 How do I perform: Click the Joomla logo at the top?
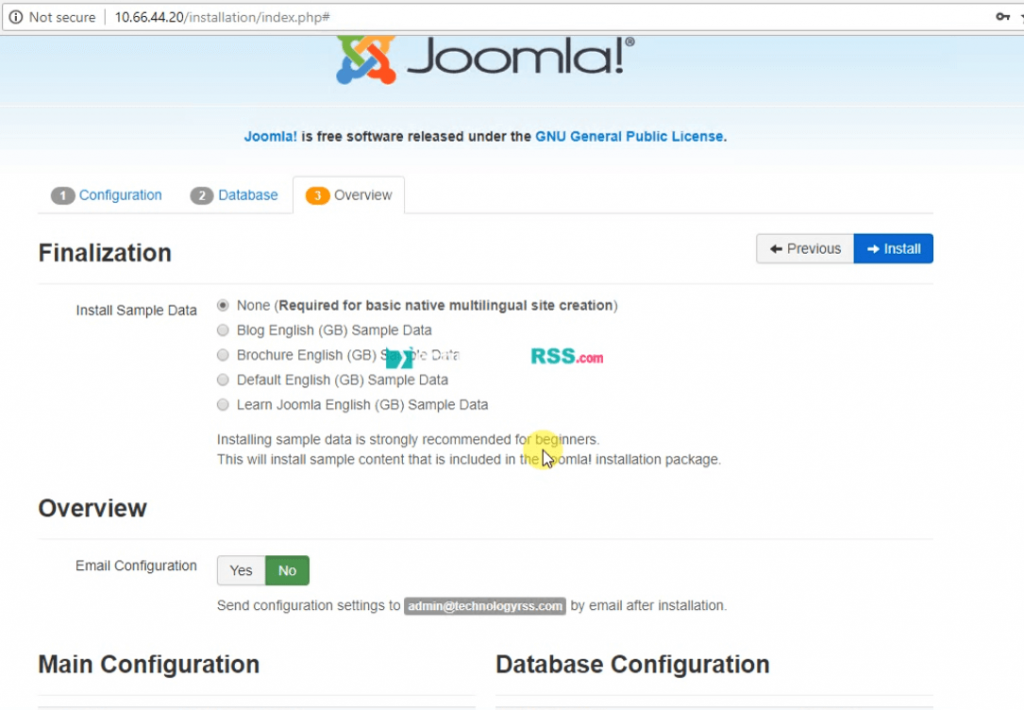point(485,59)
